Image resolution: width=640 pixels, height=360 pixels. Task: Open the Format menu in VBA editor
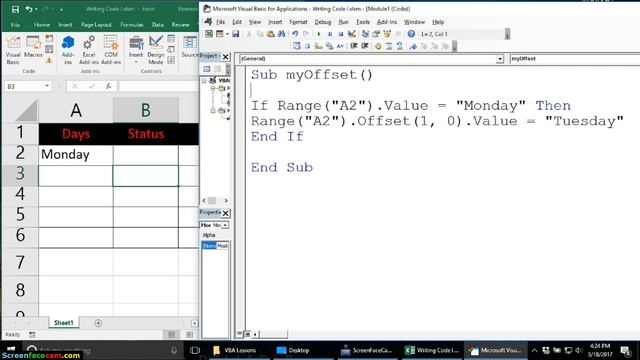tap(298, 22)
